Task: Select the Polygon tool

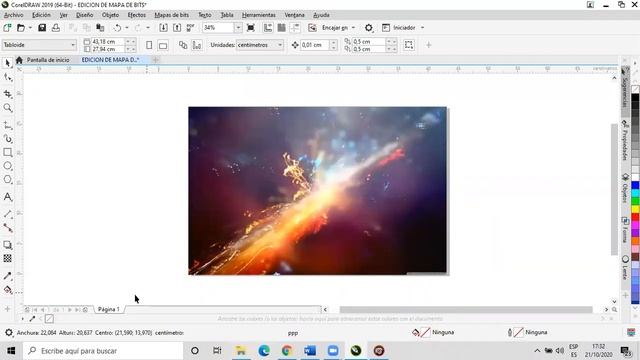Action: pos(7,180)
